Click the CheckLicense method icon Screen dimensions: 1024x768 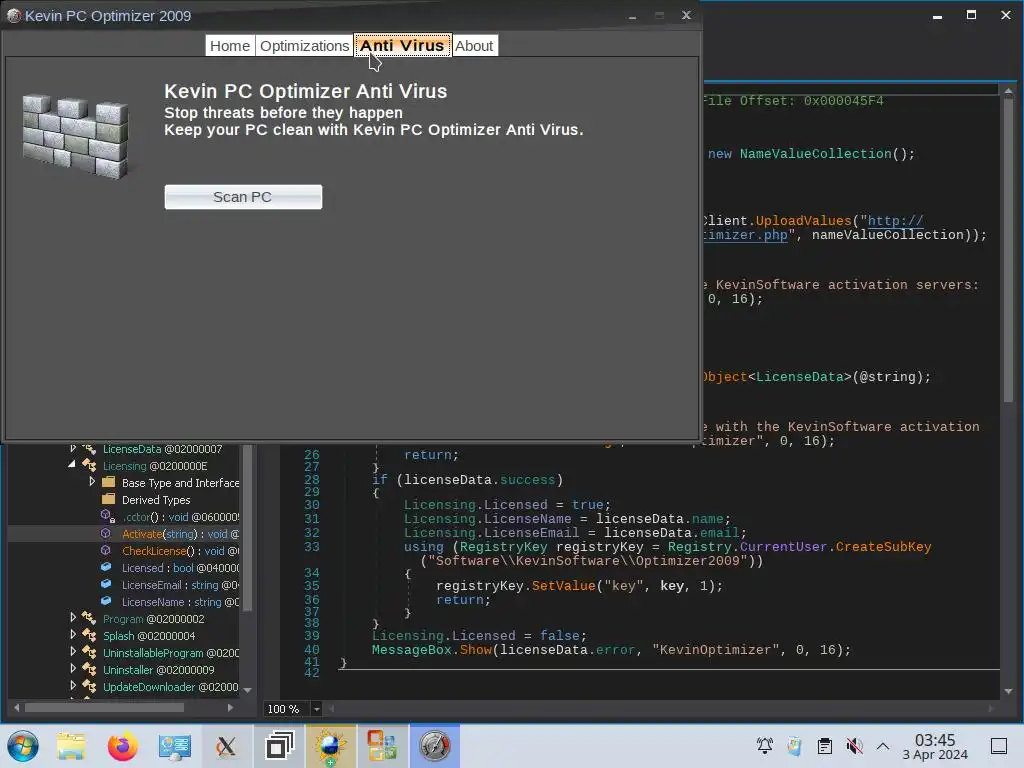[106, 551]
